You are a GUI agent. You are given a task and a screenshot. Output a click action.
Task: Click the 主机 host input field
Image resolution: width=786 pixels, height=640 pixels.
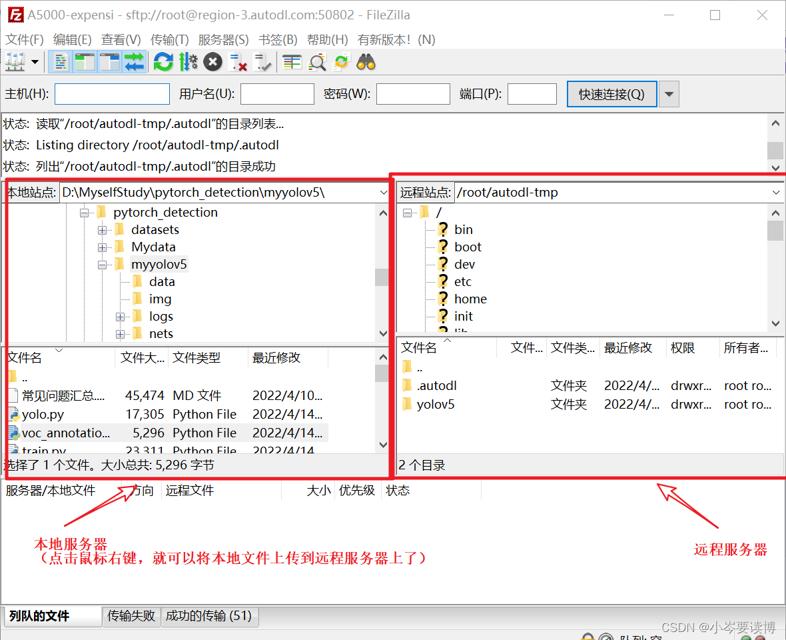[x=112, y=94]
